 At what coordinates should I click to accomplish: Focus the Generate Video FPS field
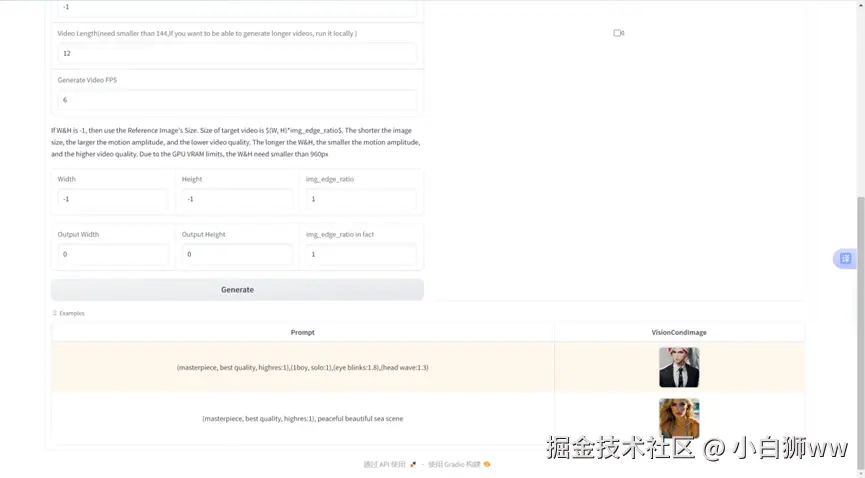237,100
